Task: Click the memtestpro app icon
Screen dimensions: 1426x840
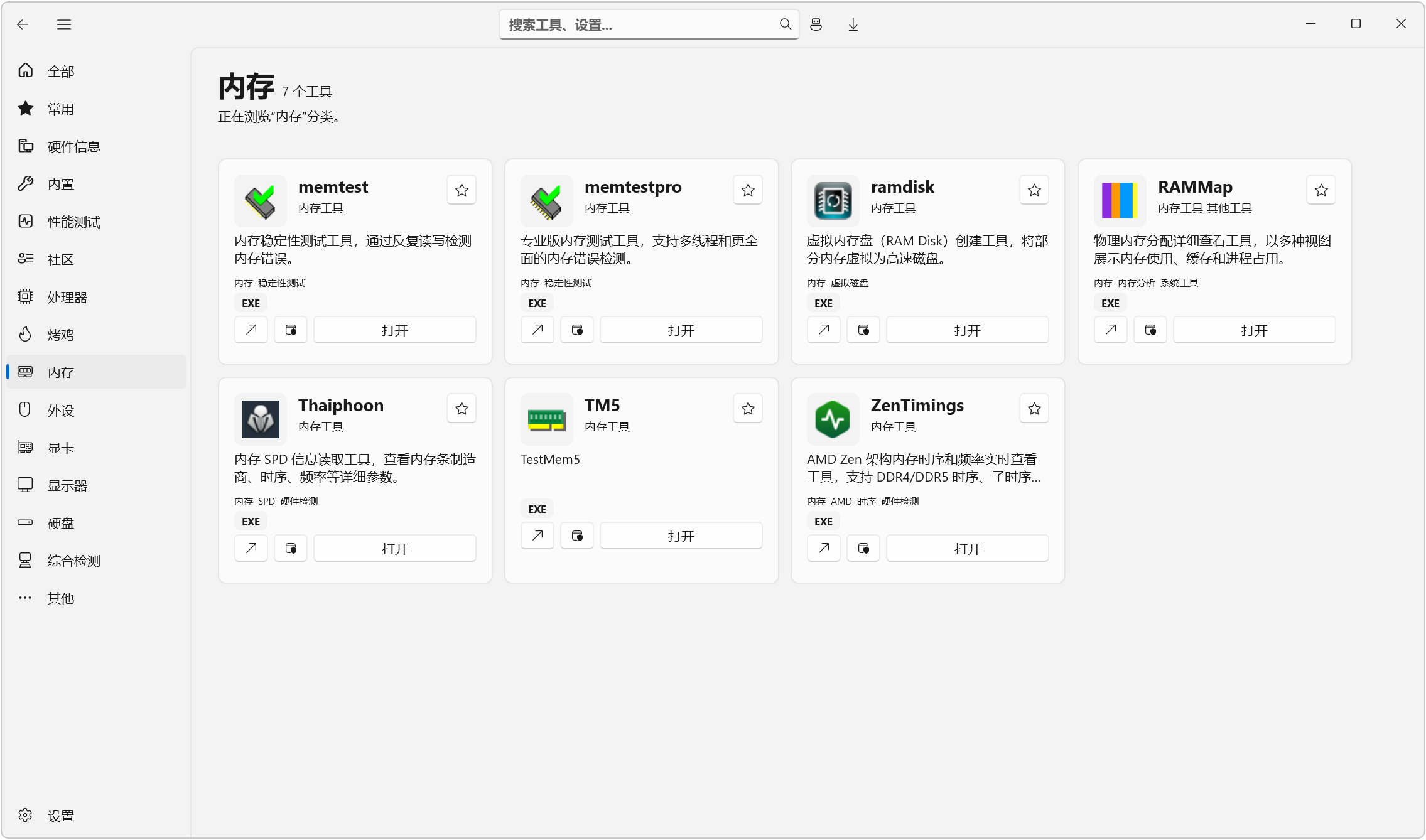Action: [547, 201]
